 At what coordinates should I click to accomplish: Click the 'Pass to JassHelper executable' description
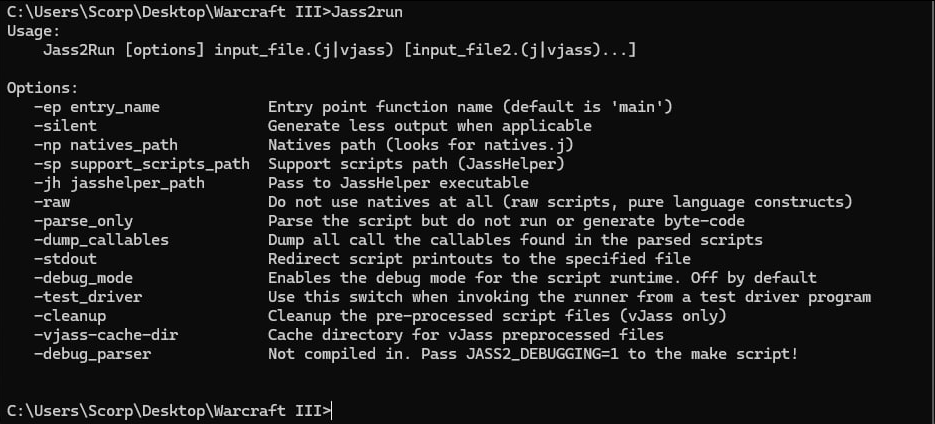[x=398, y=183]
